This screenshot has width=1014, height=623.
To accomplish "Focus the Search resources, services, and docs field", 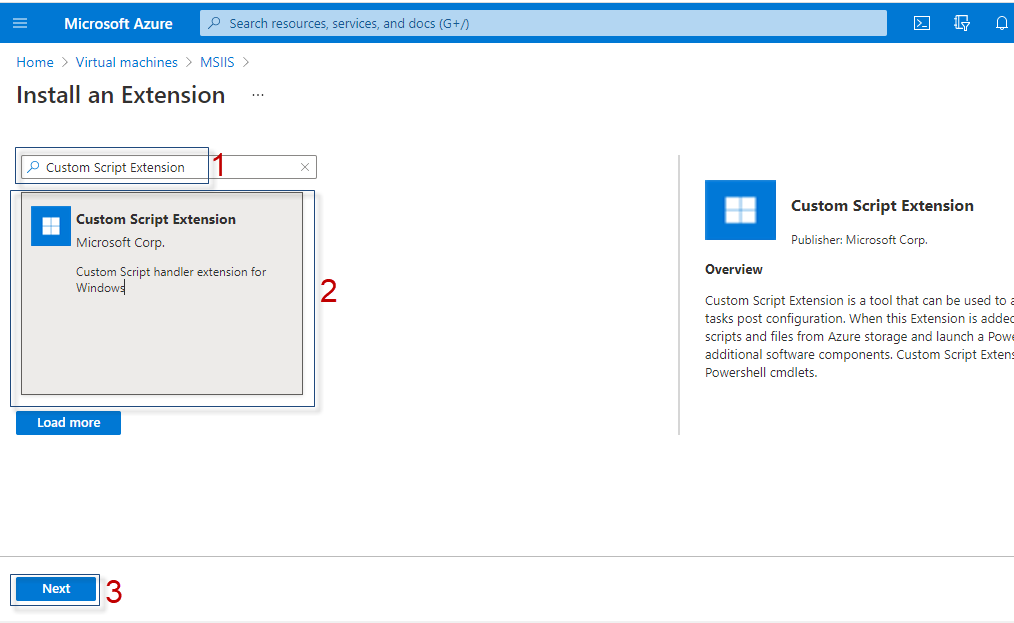I will 543,23.
